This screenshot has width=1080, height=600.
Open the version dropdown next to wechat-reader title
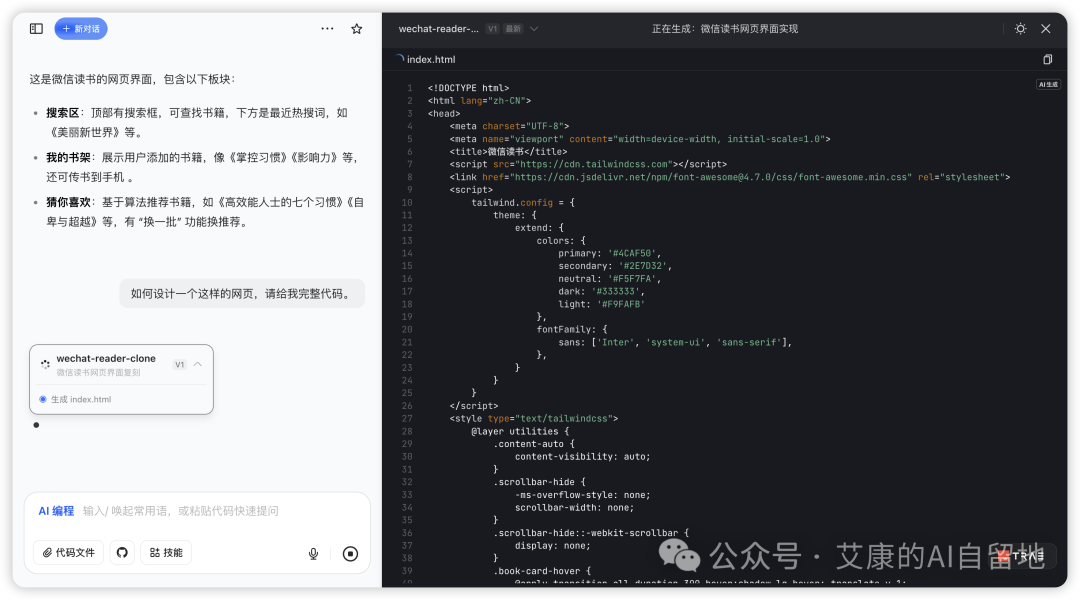tap(534, 29)
